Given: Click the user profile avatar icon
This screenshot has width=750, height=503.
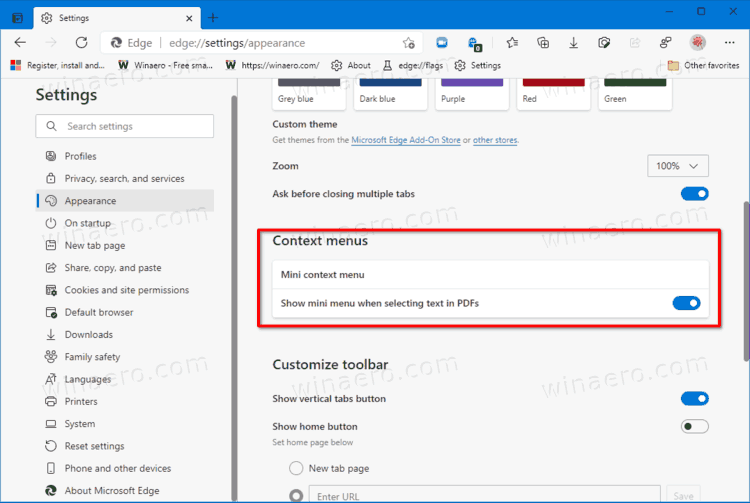Looking at the screenshot, I should point(698,43).
